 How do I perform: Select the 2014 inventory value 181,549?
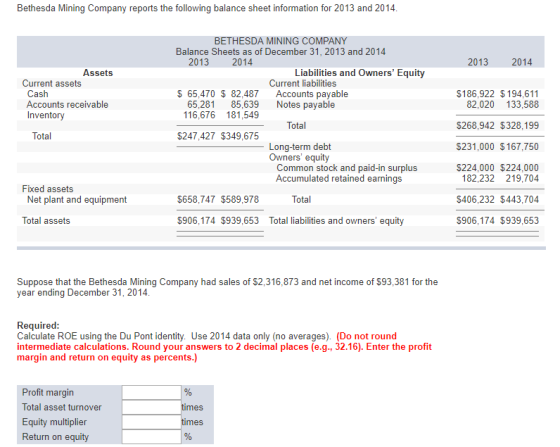coord(242,115)
